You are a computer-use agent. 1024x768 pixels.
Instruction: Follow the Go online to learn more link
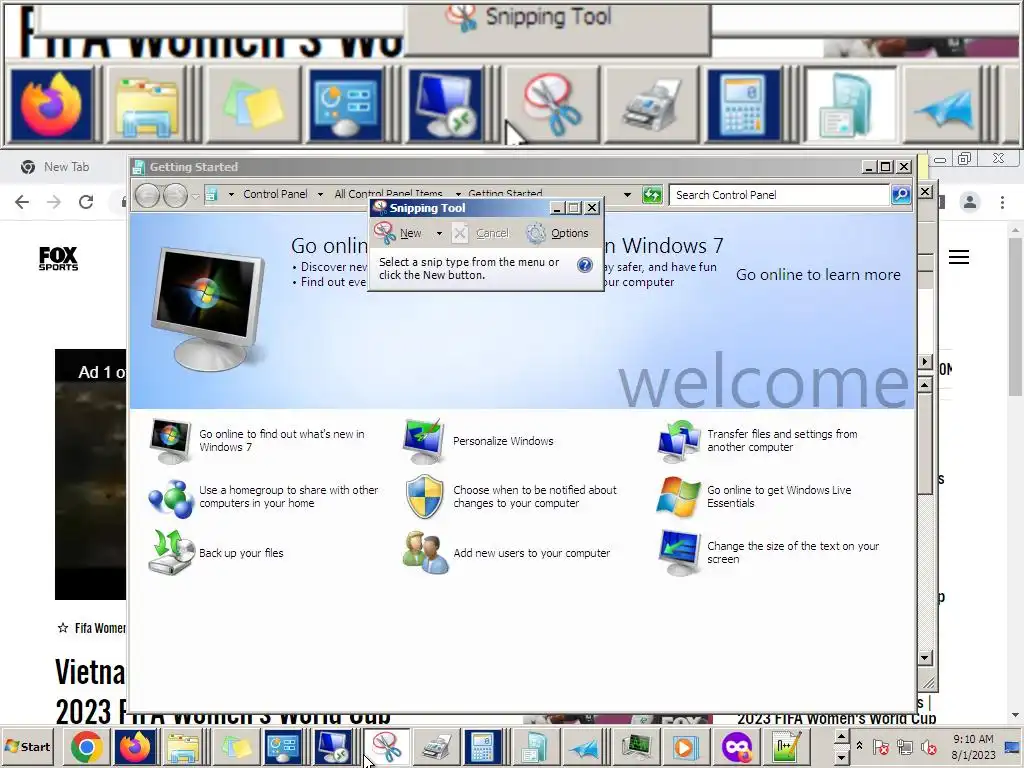click(x=818, y=275)
